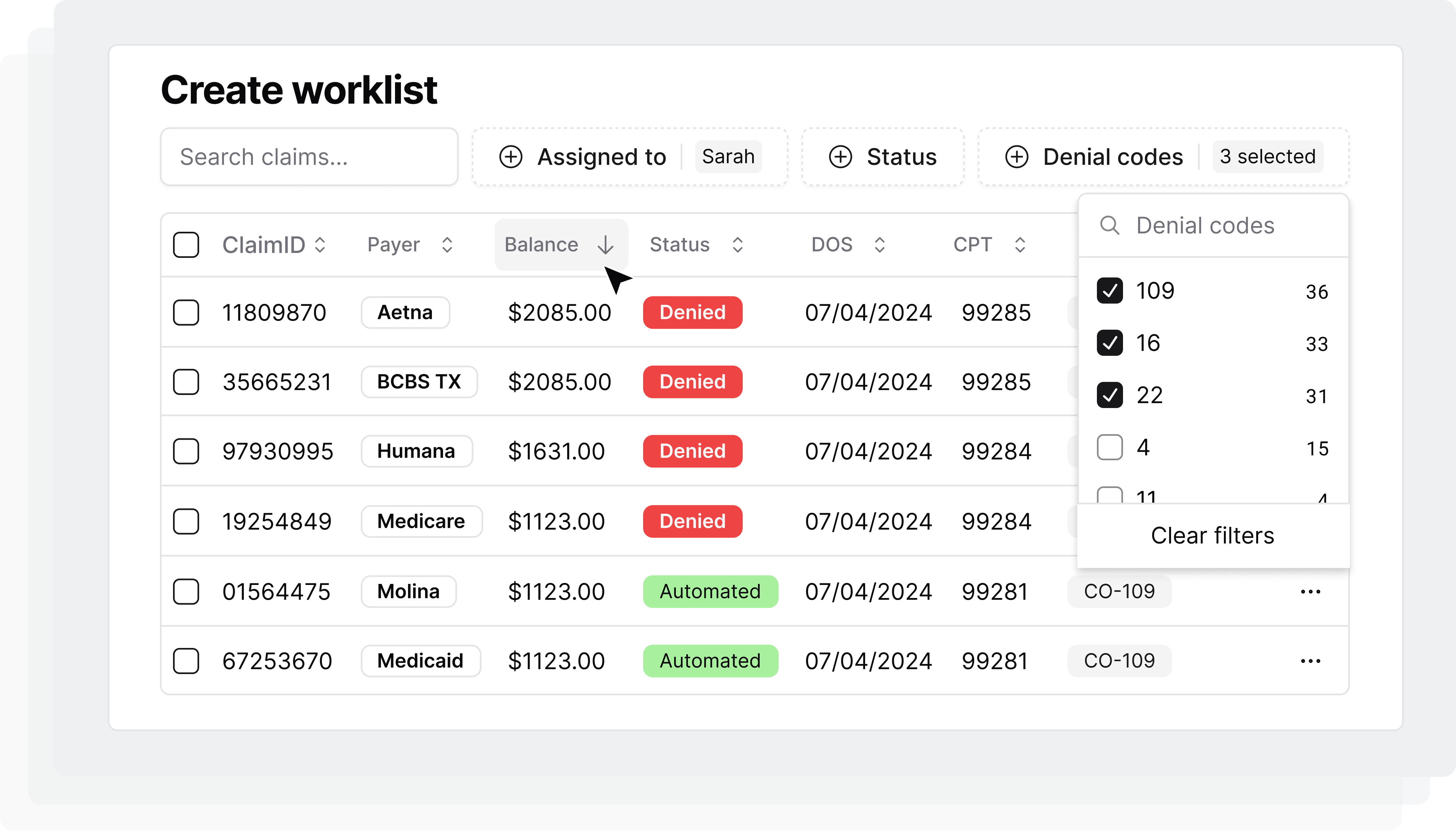The image size is (1456, 834).
Task: Click the plus icon beside Assigned to
Action: [510, 156]
